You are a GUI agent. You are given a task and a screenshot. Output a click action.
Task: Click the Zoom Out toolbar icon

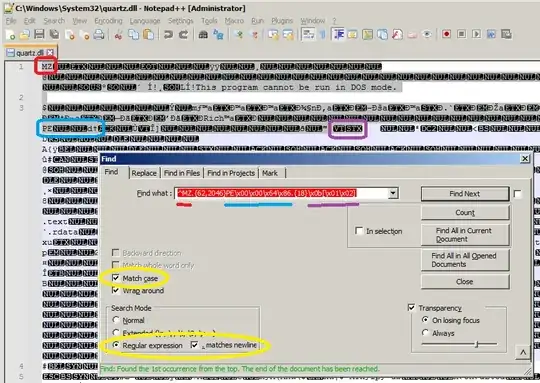click(x=255, y=34)
